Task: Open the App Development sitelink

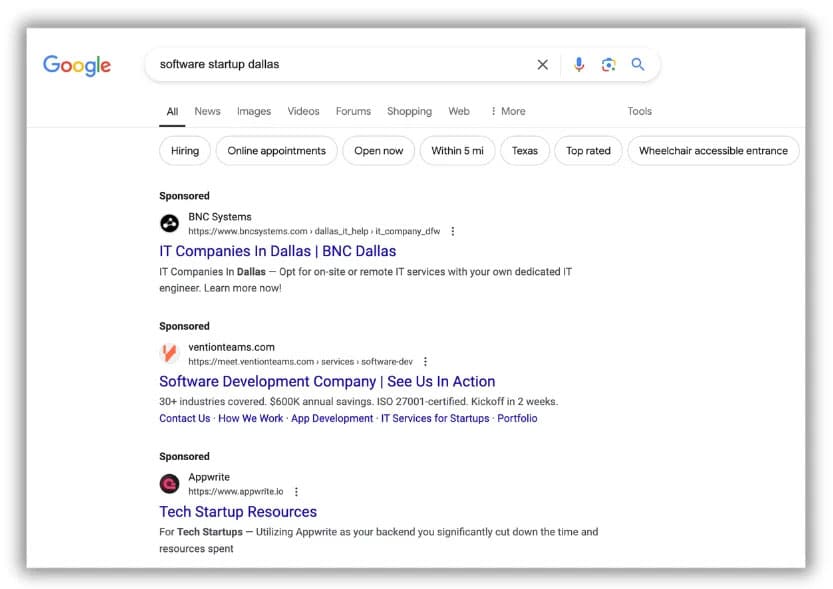Action: click(x=332, y=419)
